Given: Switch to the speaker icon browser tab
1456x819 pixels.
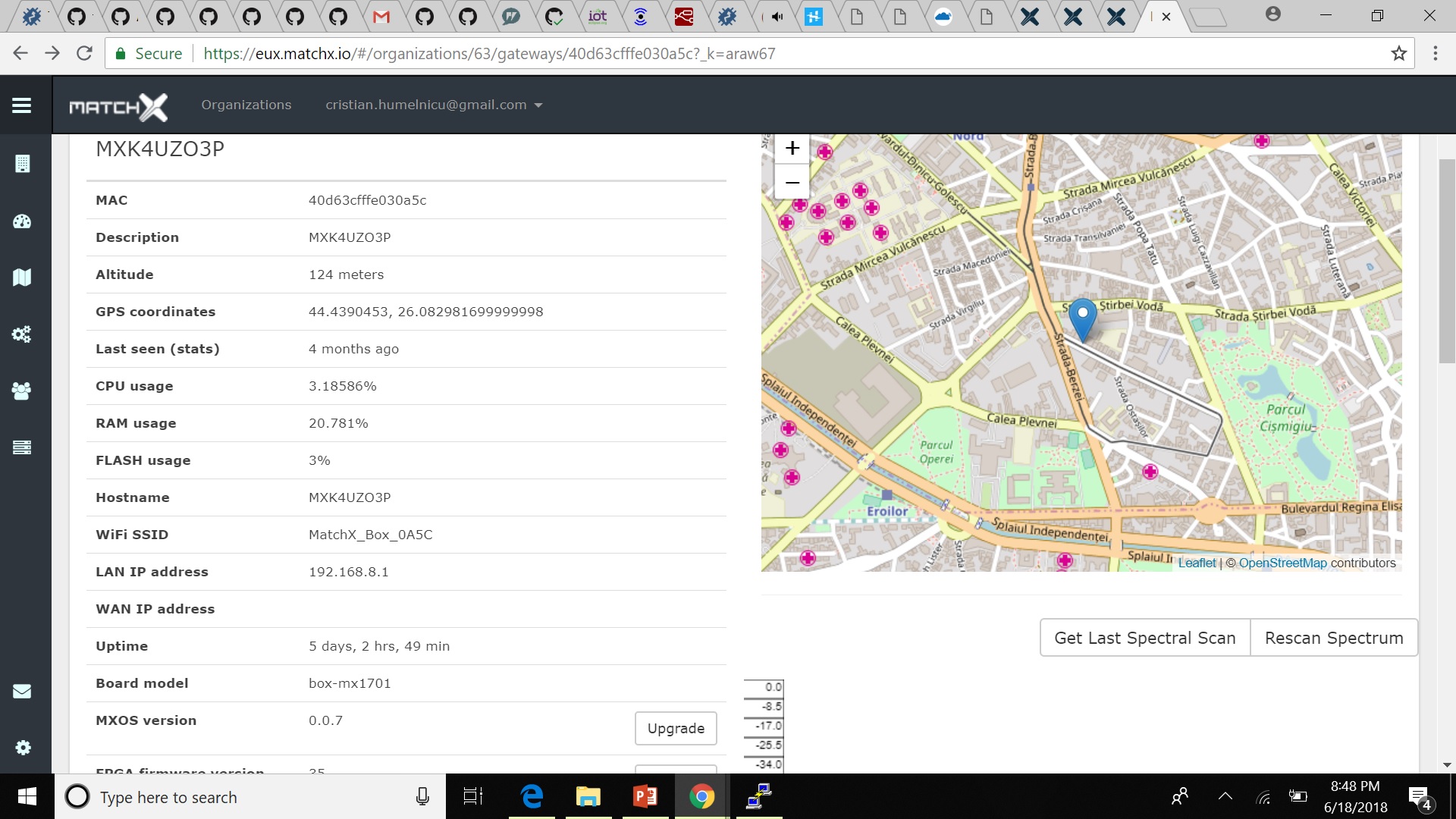Looking at the screenshot, I should (x=777, y=16).
